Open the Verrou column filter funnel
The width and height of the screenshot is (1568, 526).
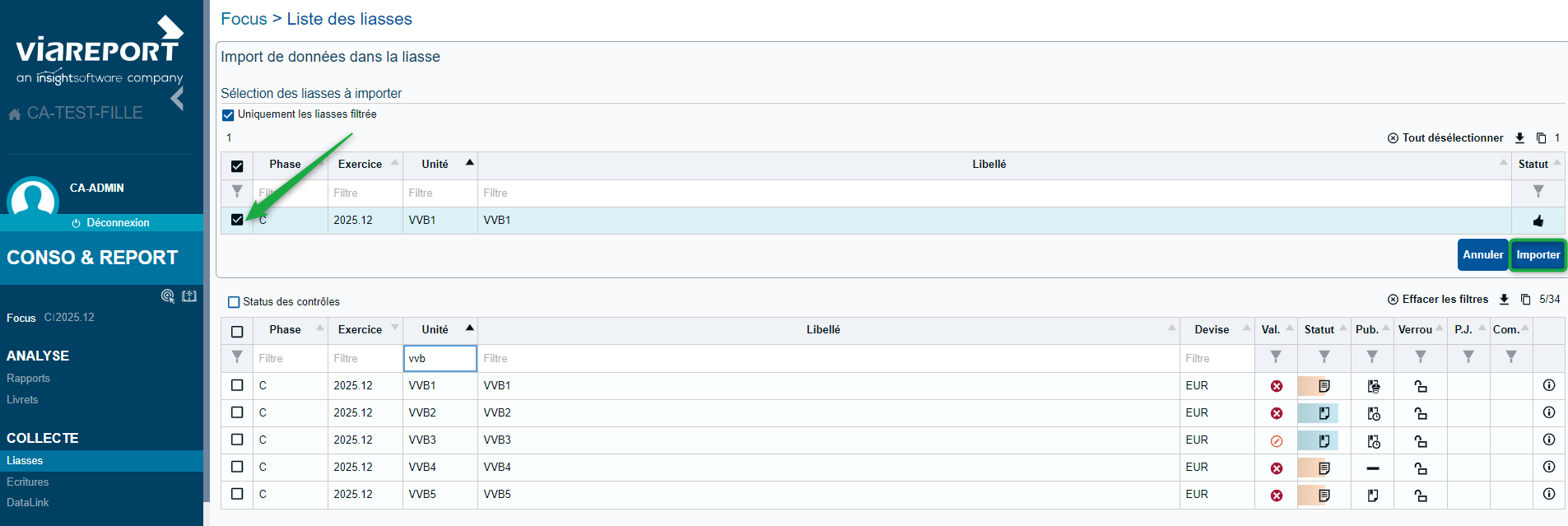point(1421,356)
